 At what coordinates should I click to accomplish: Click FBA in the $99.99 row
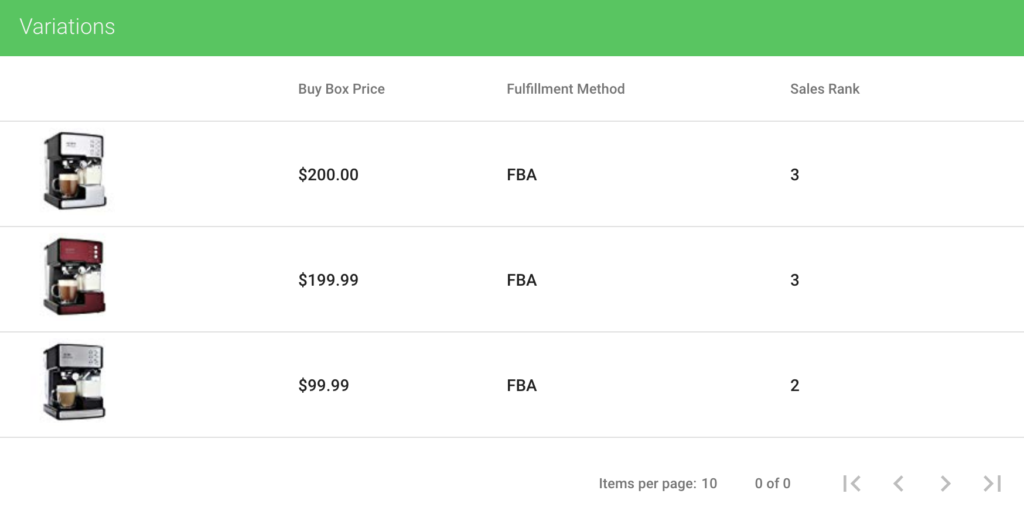point(522,385)
